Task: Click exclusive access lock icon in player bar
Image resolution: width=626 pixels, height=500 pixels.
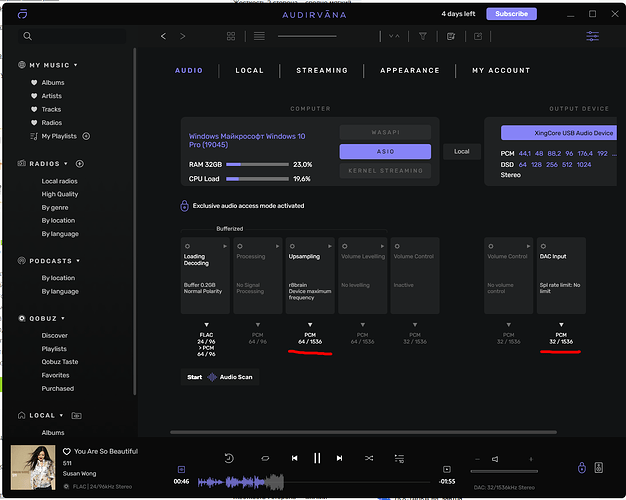Action: (582, 467)
